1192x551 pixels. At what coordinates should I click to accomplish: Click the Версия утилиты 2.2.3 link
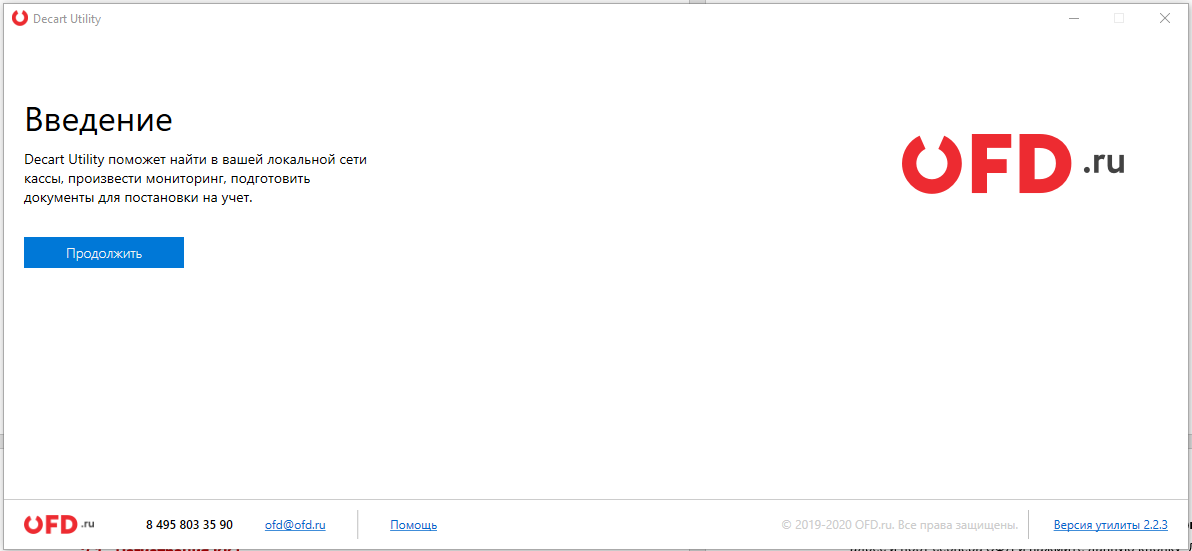(x=1110, y=525)
